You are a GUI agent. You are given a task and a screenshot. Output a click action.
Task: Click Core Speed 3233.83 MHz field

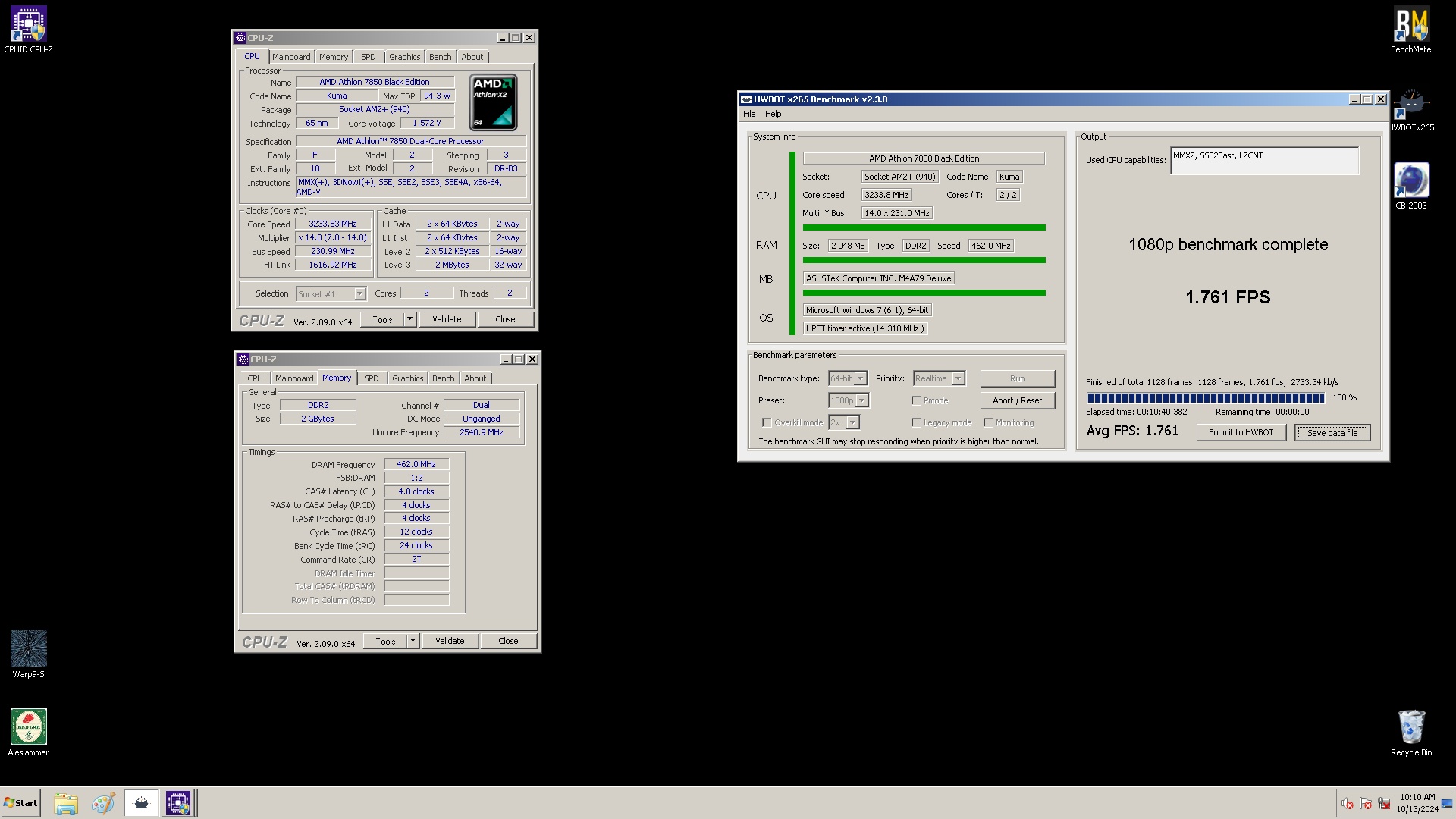(x=333, y=224)
